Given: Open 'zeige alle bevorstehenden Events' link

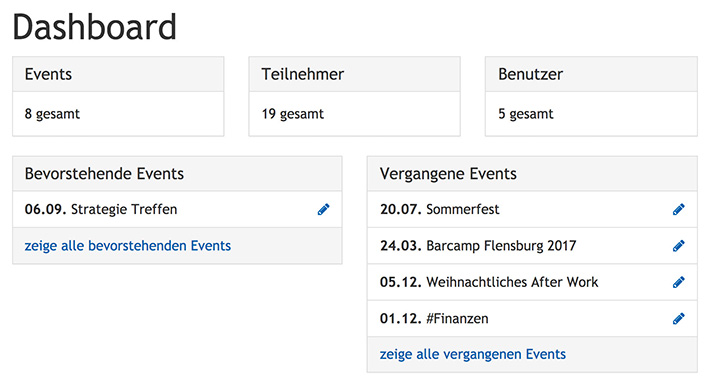Looking at the screenshot, I should [128, 246].
